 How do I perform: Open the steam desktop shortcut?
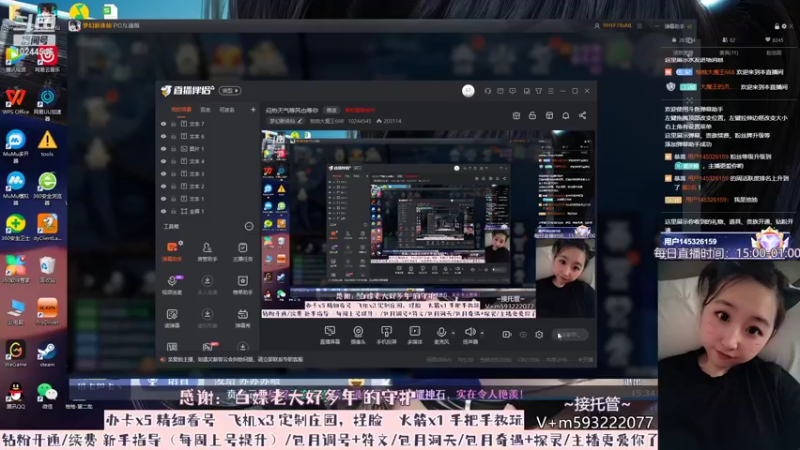click(47, 355)
